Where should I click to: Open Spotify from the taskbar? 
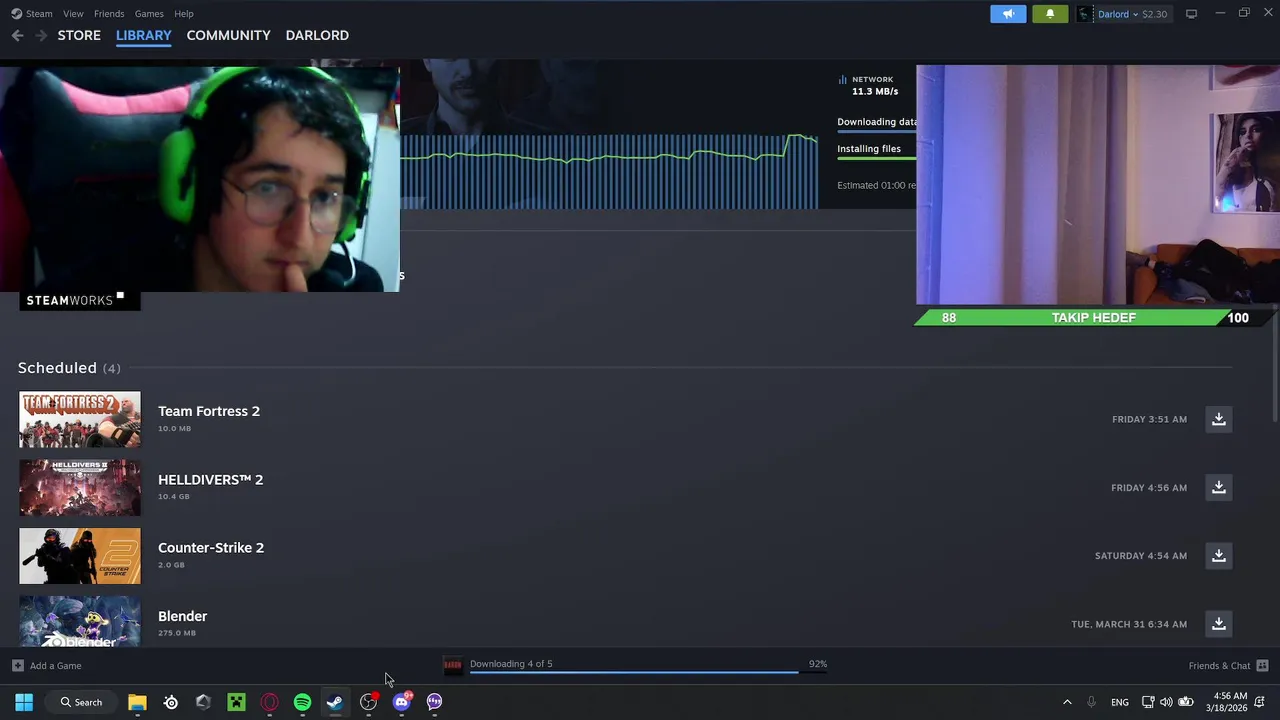pos(302,702)
